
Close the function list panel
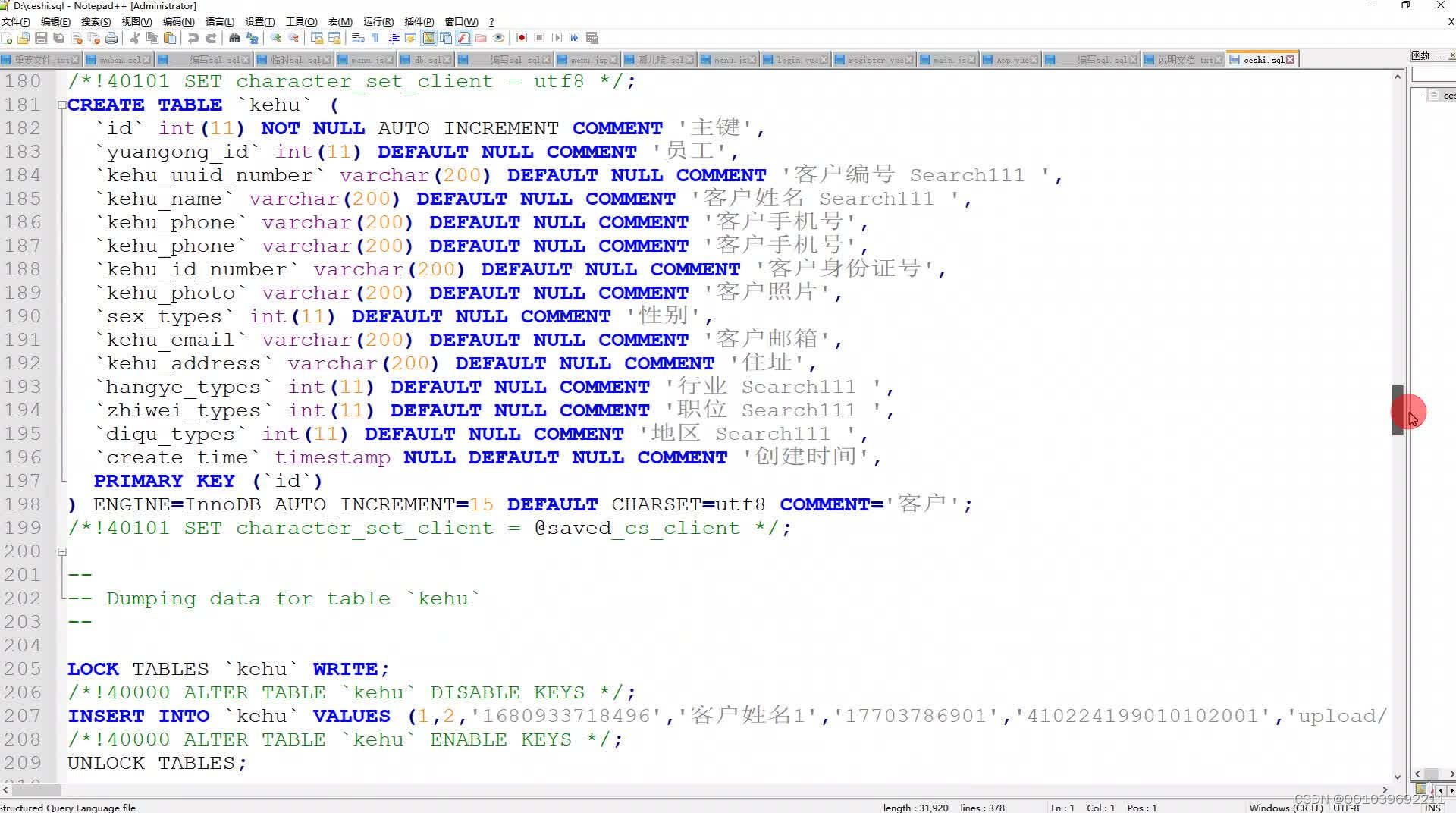(1452, 55)
